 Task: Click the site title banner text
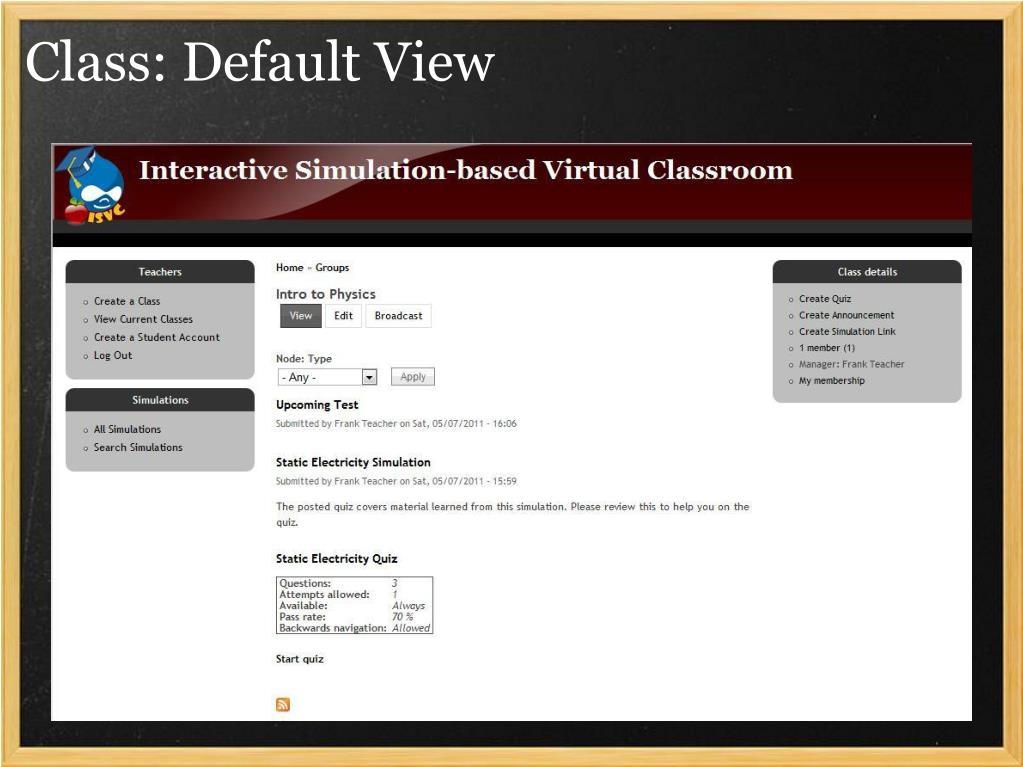pos(466,170)
